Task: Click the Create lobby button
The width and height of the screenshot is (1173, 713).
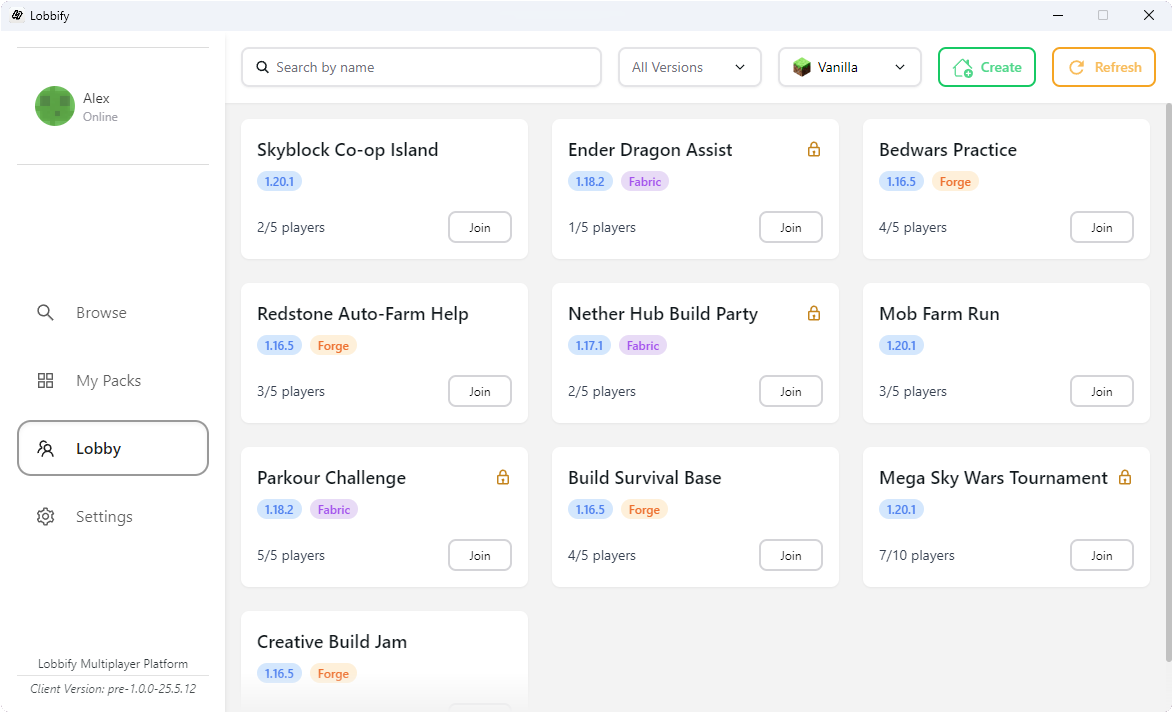Action: [987, 67]
